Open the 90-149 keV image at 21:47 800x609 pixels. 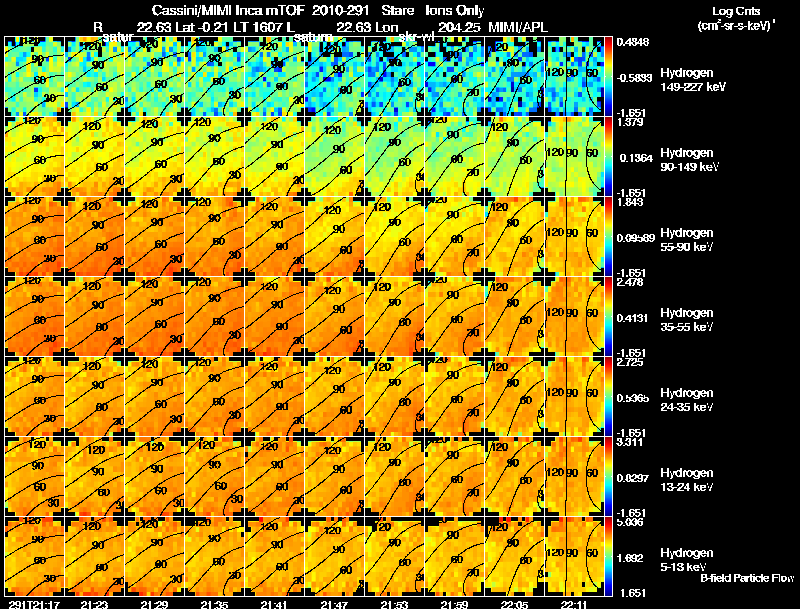click(x=335, y=157)
